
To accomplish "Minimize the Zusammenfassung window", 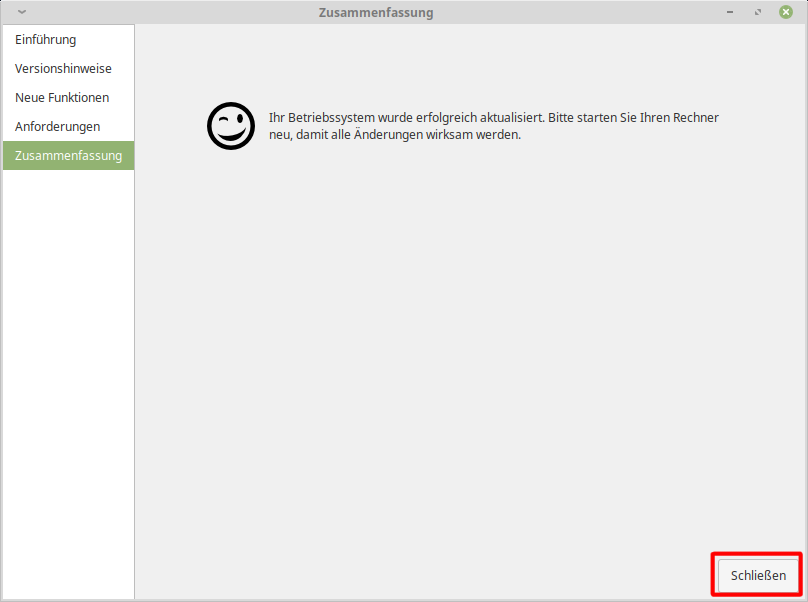I will click(x=729, y=12).
